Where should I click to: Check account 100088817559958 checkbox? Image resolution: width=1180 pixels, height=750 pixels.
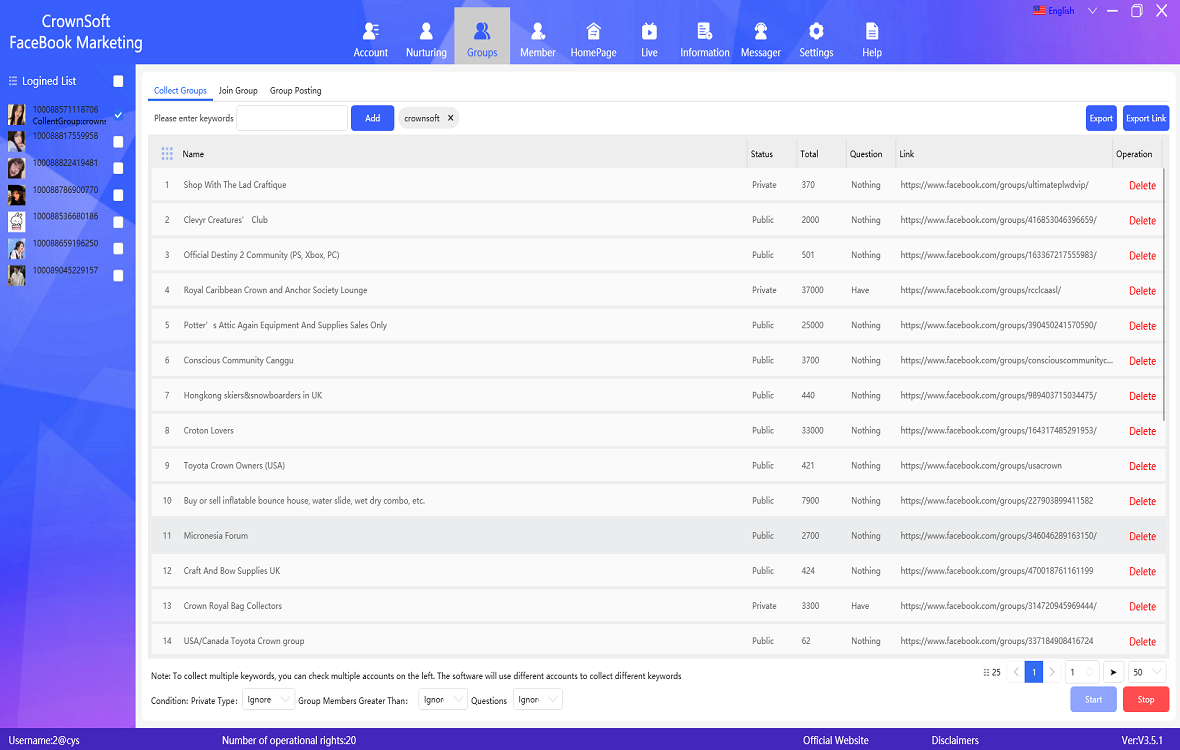(118, 141)
